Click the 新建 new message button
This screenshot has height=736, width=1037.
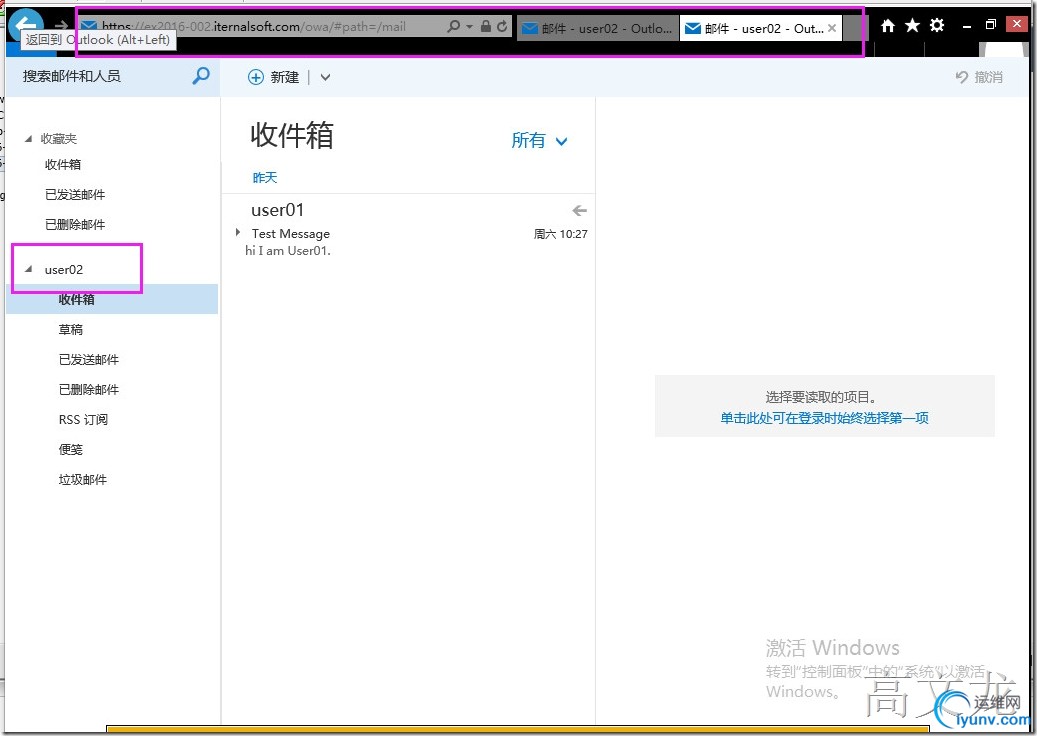tap(273, 77)
